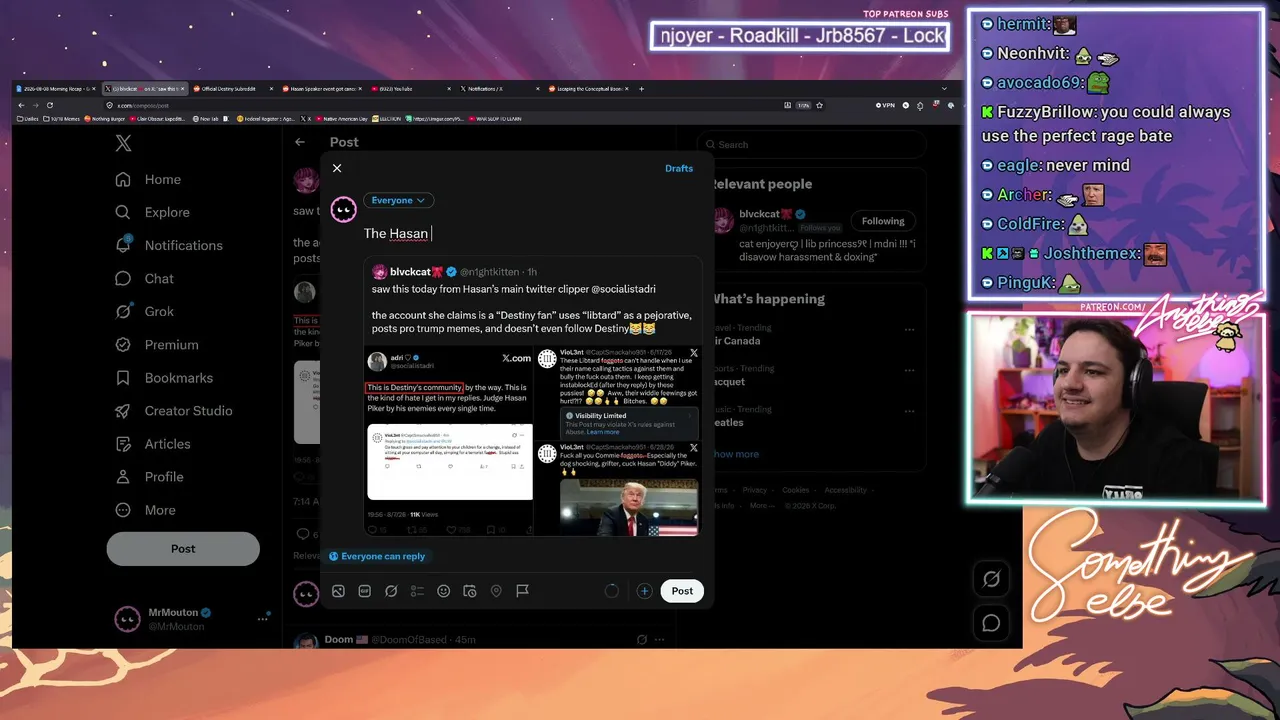Open the VPN toolbar button
This screenshot has height=720, width=1280.
[885, 105]
